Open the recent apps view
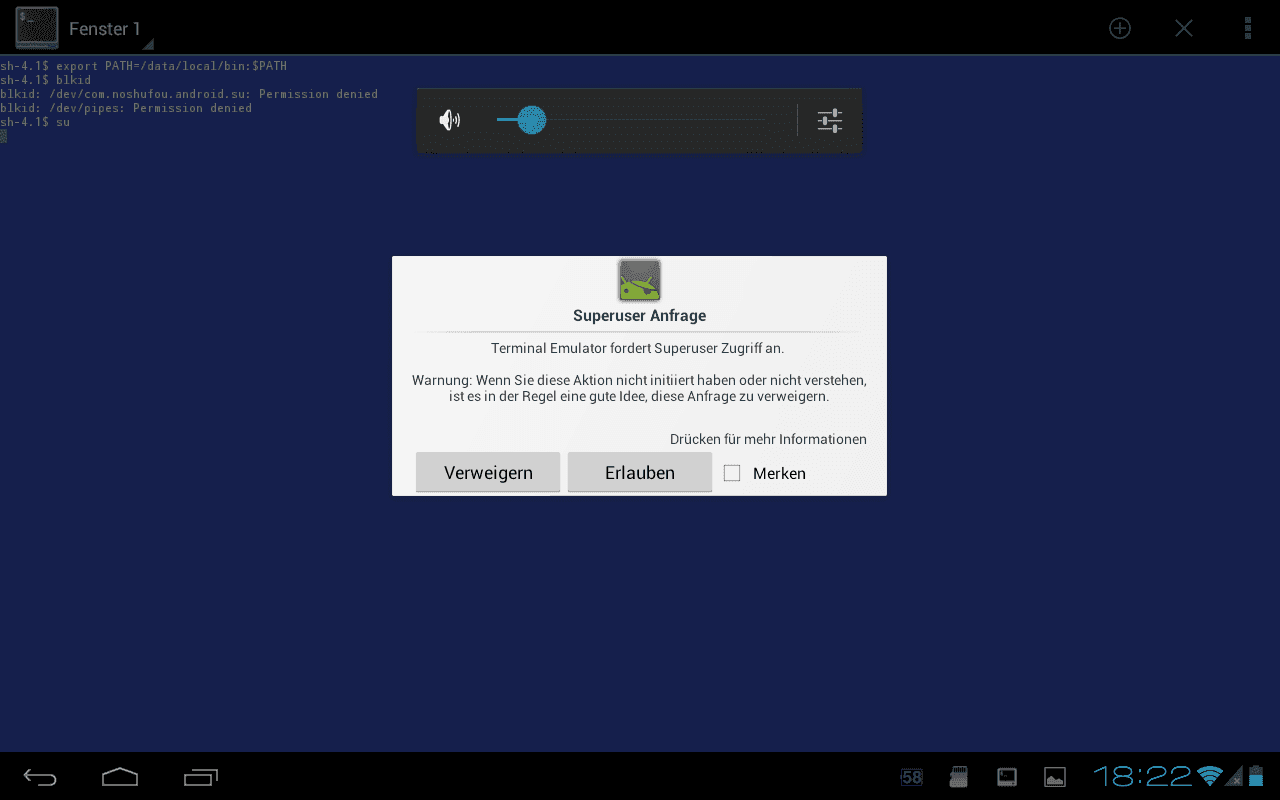This screenshot has width=1280, height=800. point(201,777)
